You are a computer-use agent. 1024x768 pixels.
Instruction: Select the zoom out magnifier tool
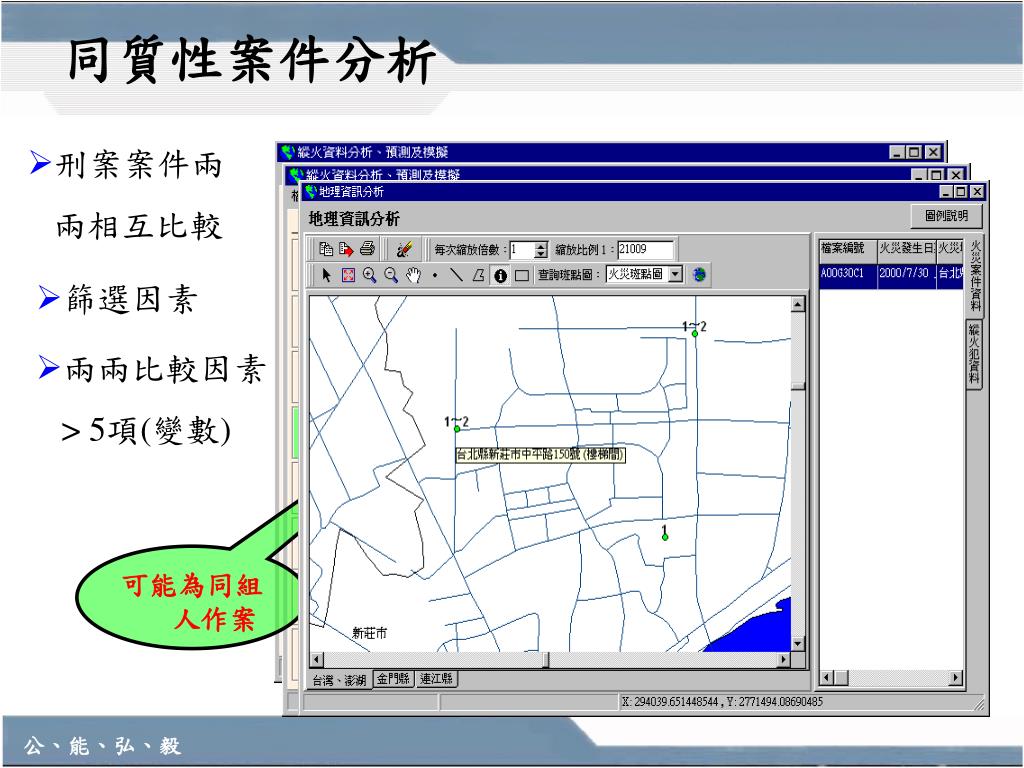pos(391,275)
